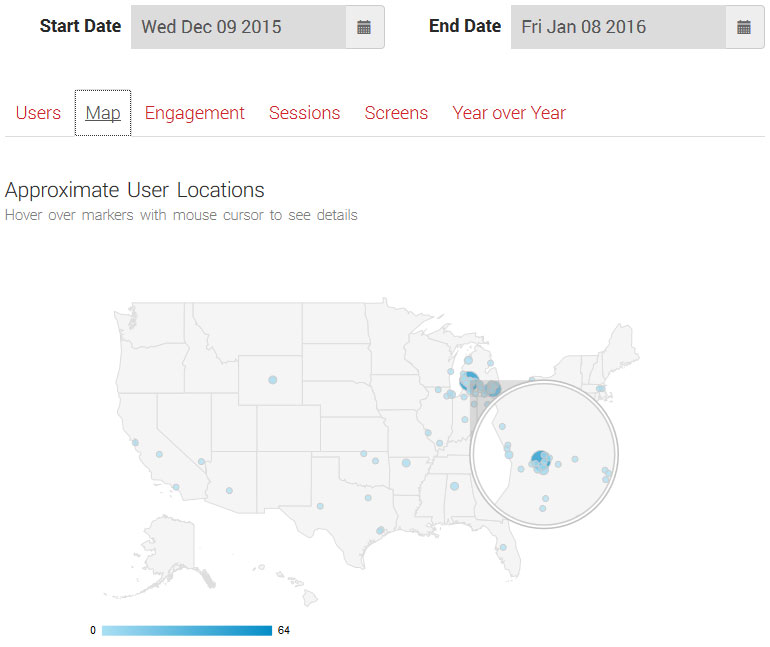
Task: Open the Engagement tab
Action: pyautogui.click(x=194, y=113)
